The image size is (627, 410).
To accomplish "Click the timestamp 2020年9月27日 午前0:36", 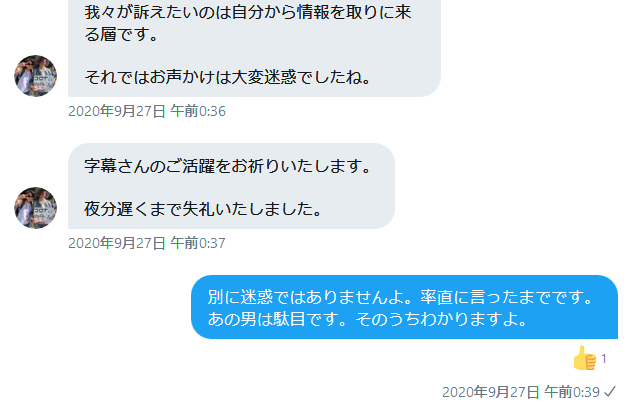I will click(147, 111).
